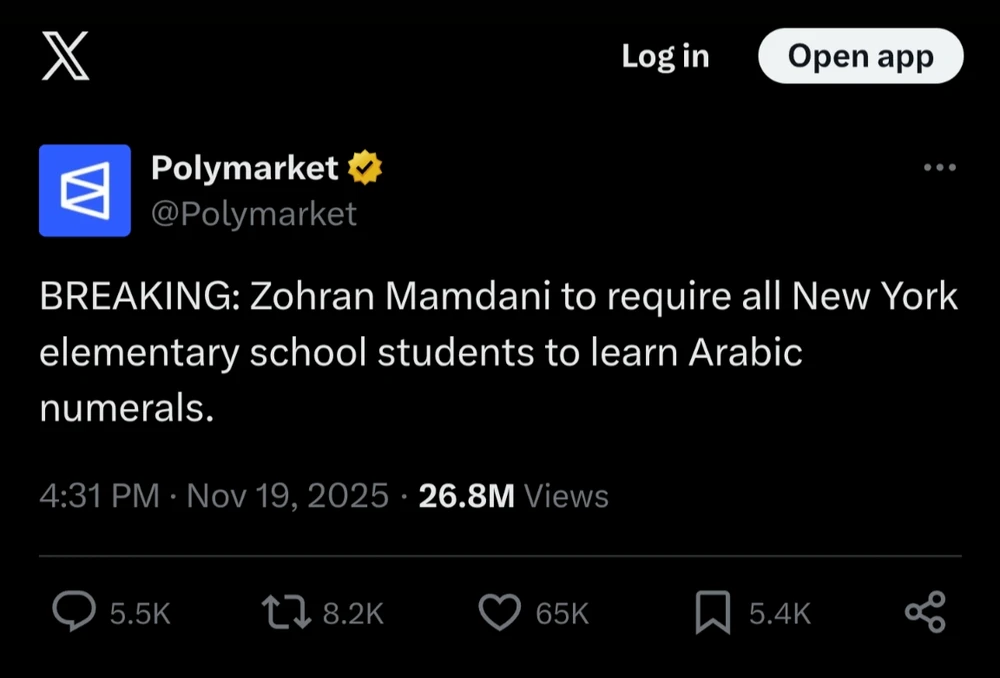Image resolution: width=1000 pixels, height=678 pixels.
Task: Toggle the bookmark icon
Action: pyautogui.click(x=713, y=612)
